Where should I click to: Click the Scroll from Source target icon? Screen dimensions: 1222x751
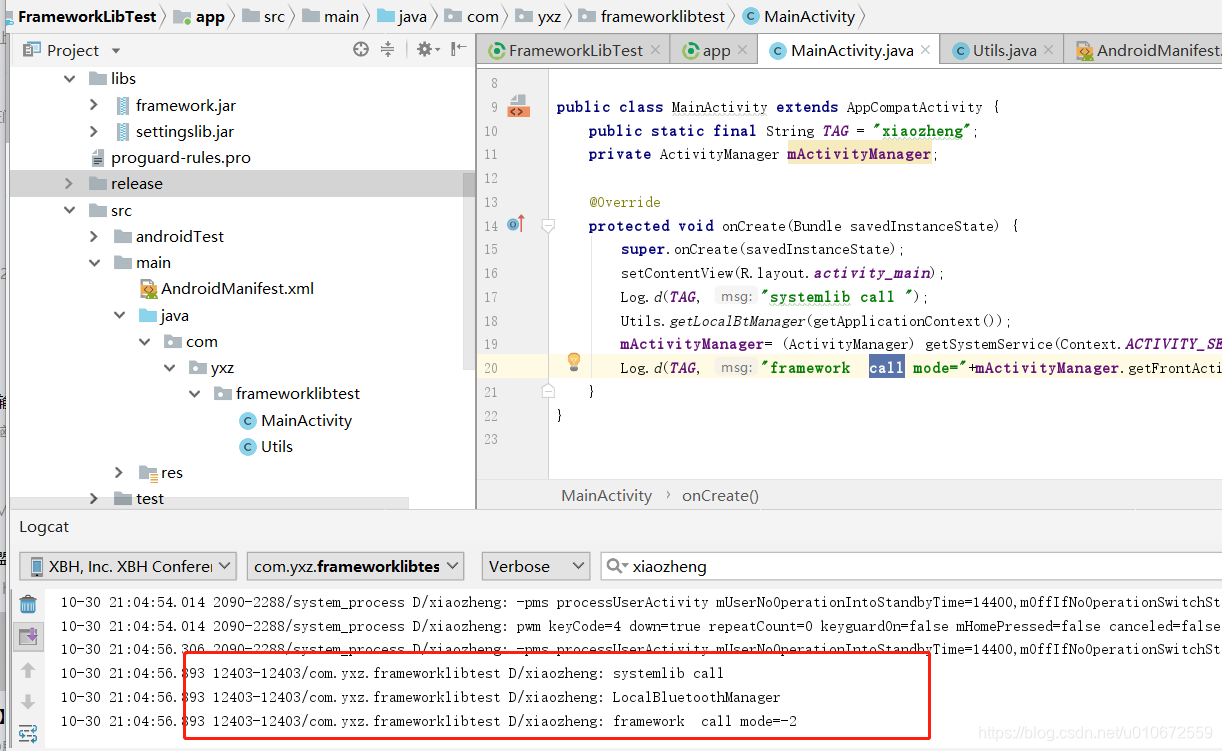(x=359, y=50)
